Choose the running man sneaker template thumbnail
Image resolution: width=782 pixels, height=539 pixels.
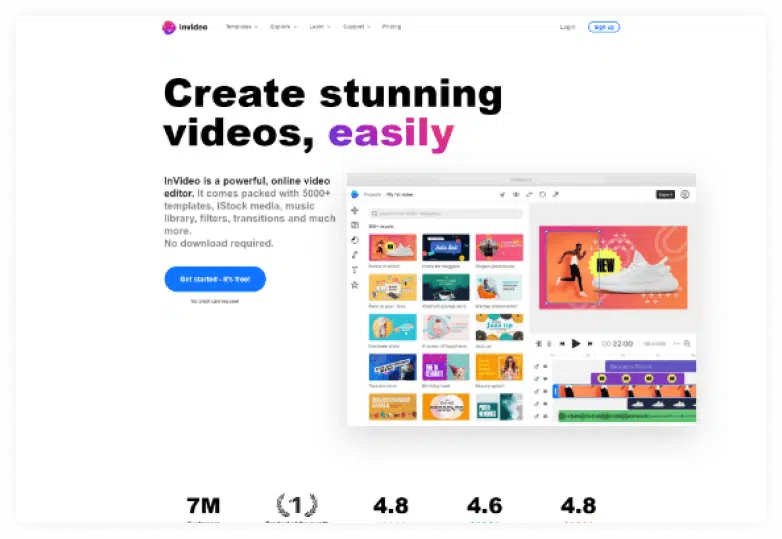click(392, 247)
